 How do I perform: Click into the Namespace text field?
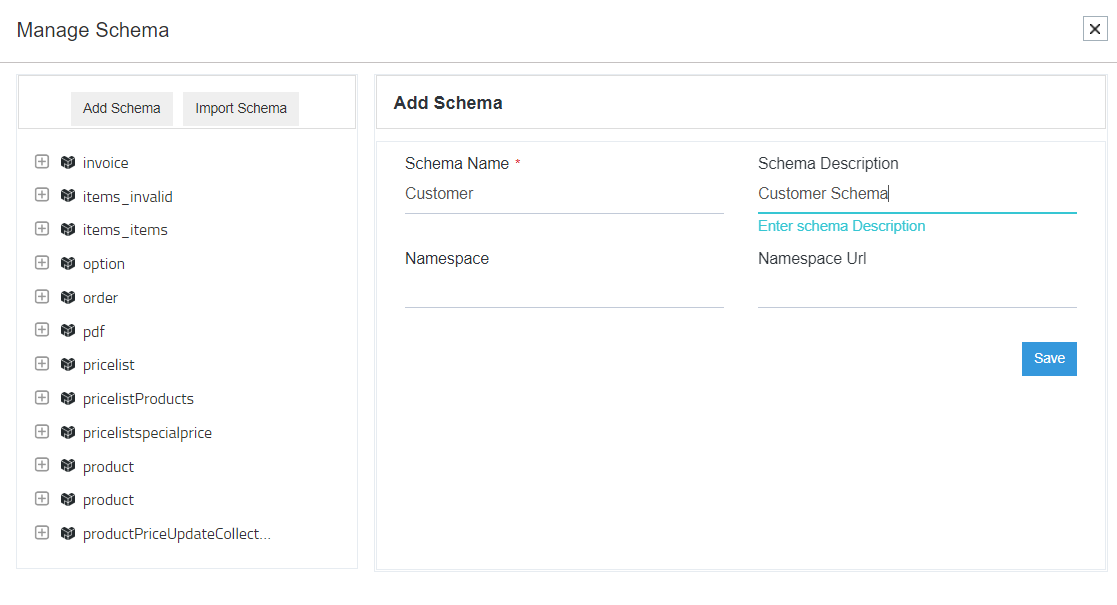pyautogui.click(x=563, y=290)
